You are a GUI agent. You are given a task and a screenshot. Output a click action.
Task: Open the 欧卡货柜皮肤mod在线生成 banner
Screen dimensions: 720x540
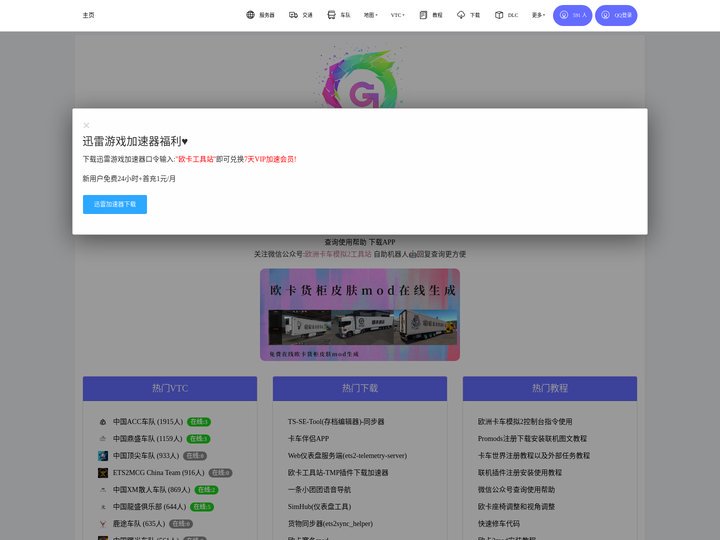[360, 315]
